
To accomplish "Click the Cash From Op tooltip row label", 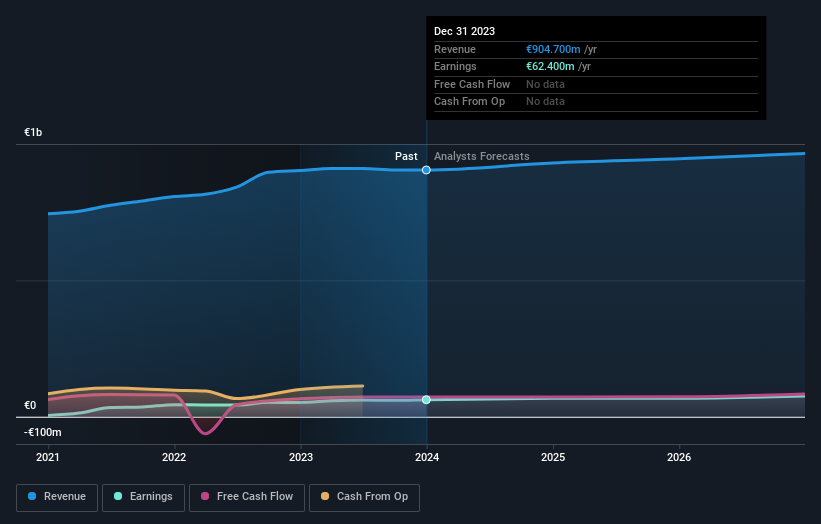I will (x=469, y=102).
